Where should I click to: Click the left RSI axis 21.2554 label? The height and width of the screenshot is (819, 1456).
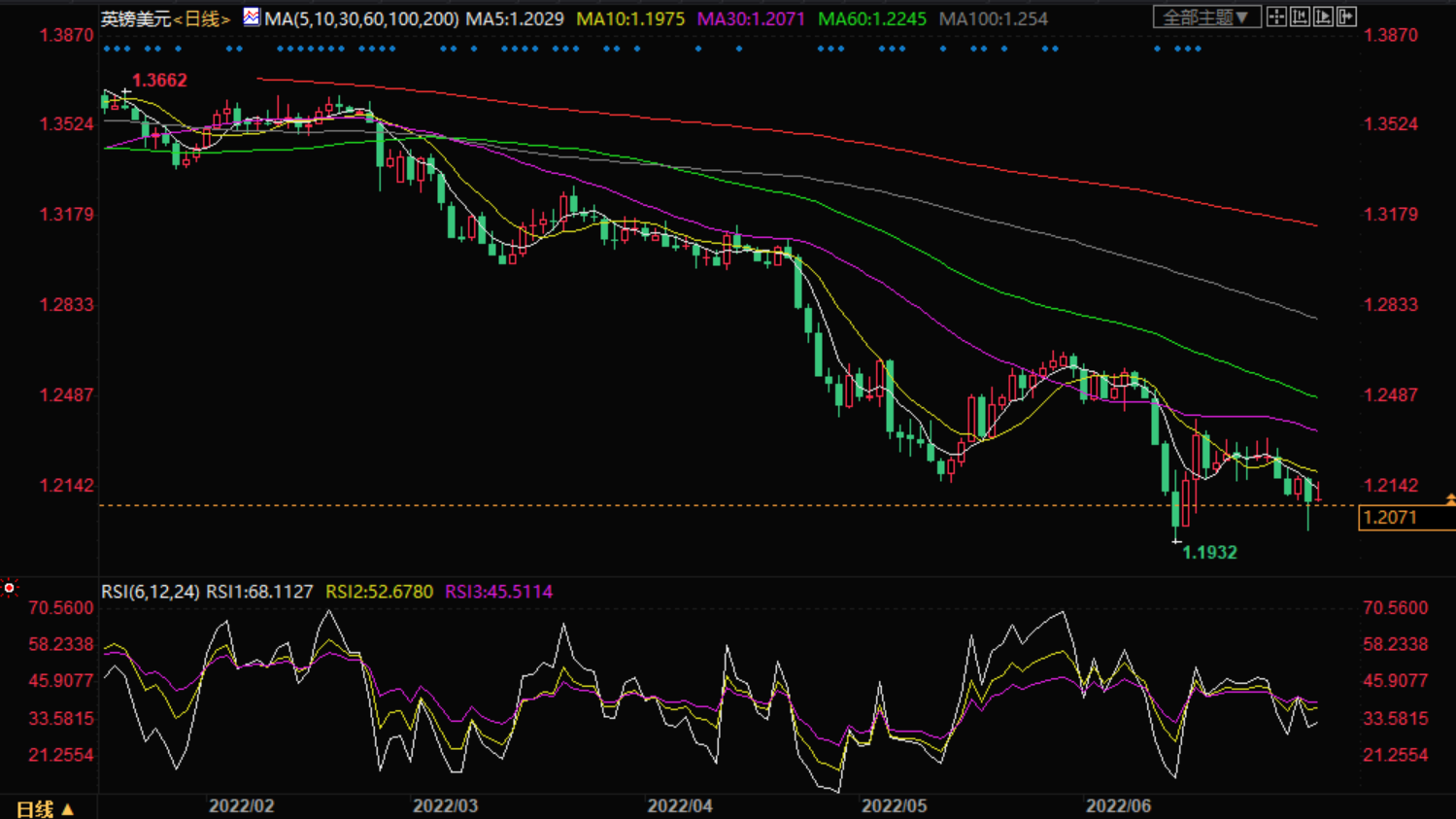(61, 755)
